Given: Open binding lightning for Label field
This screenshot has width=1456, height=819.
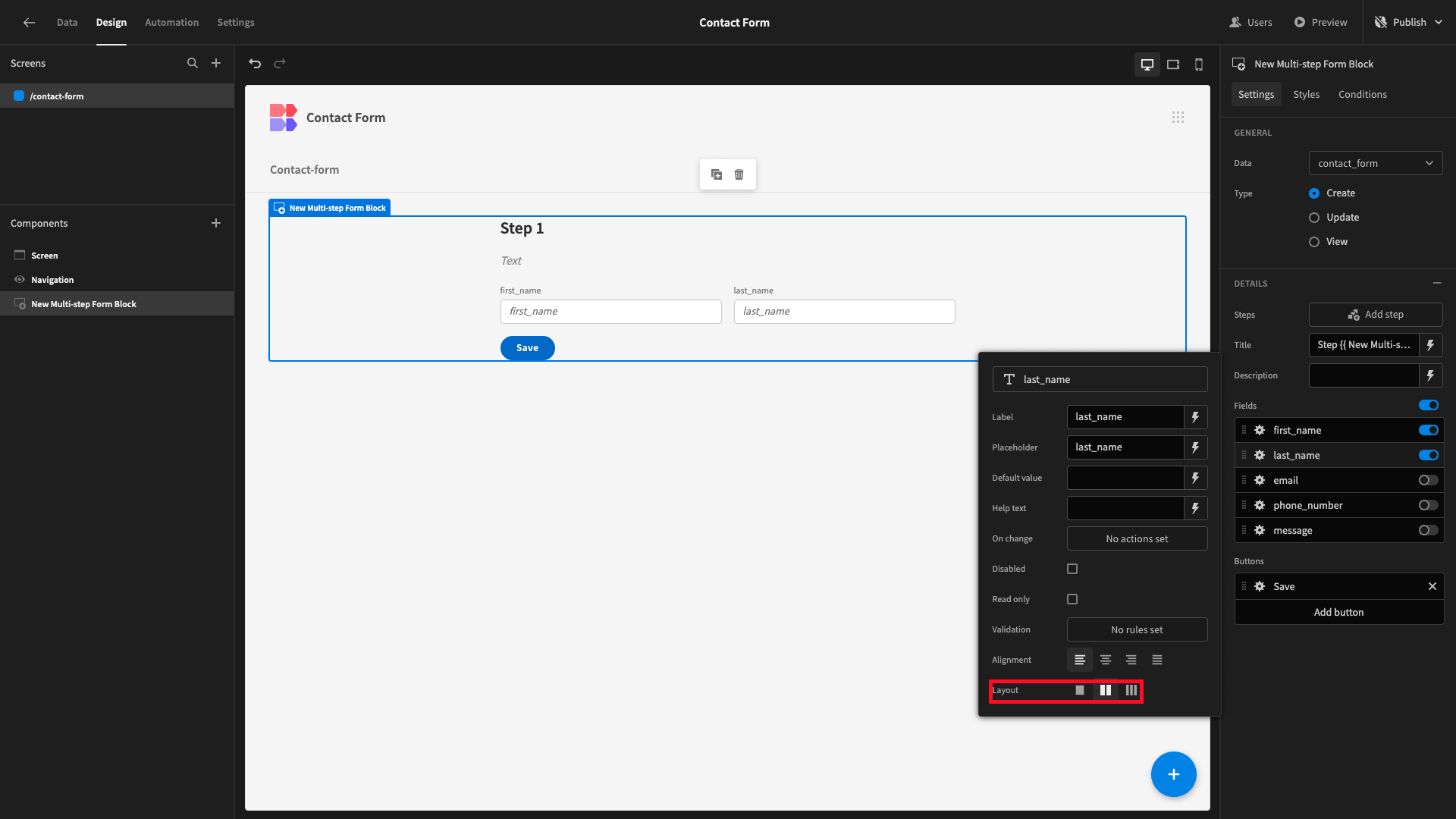Looking at the screenshot, I should [1196, 417].
